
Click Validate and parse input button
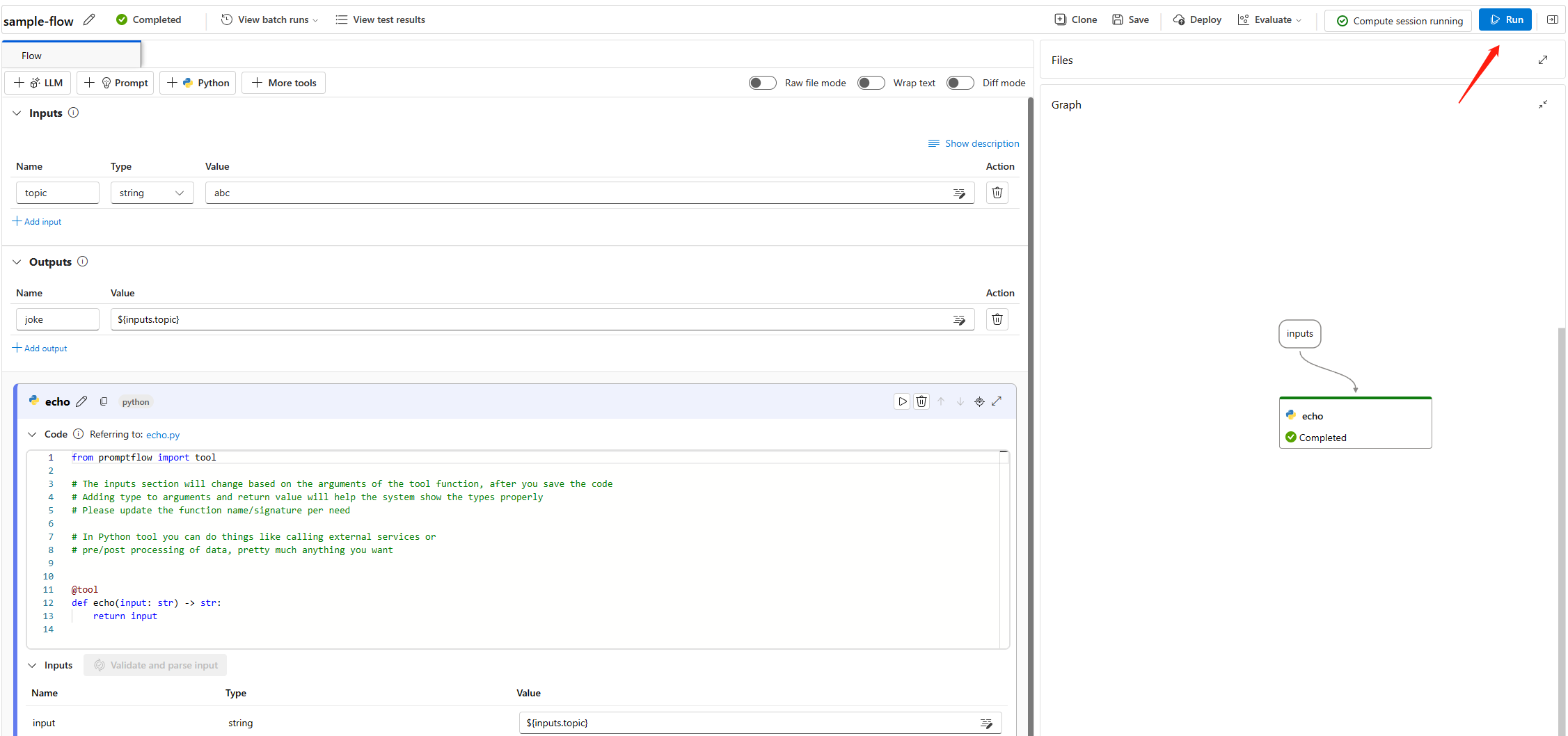click(155, 665)
